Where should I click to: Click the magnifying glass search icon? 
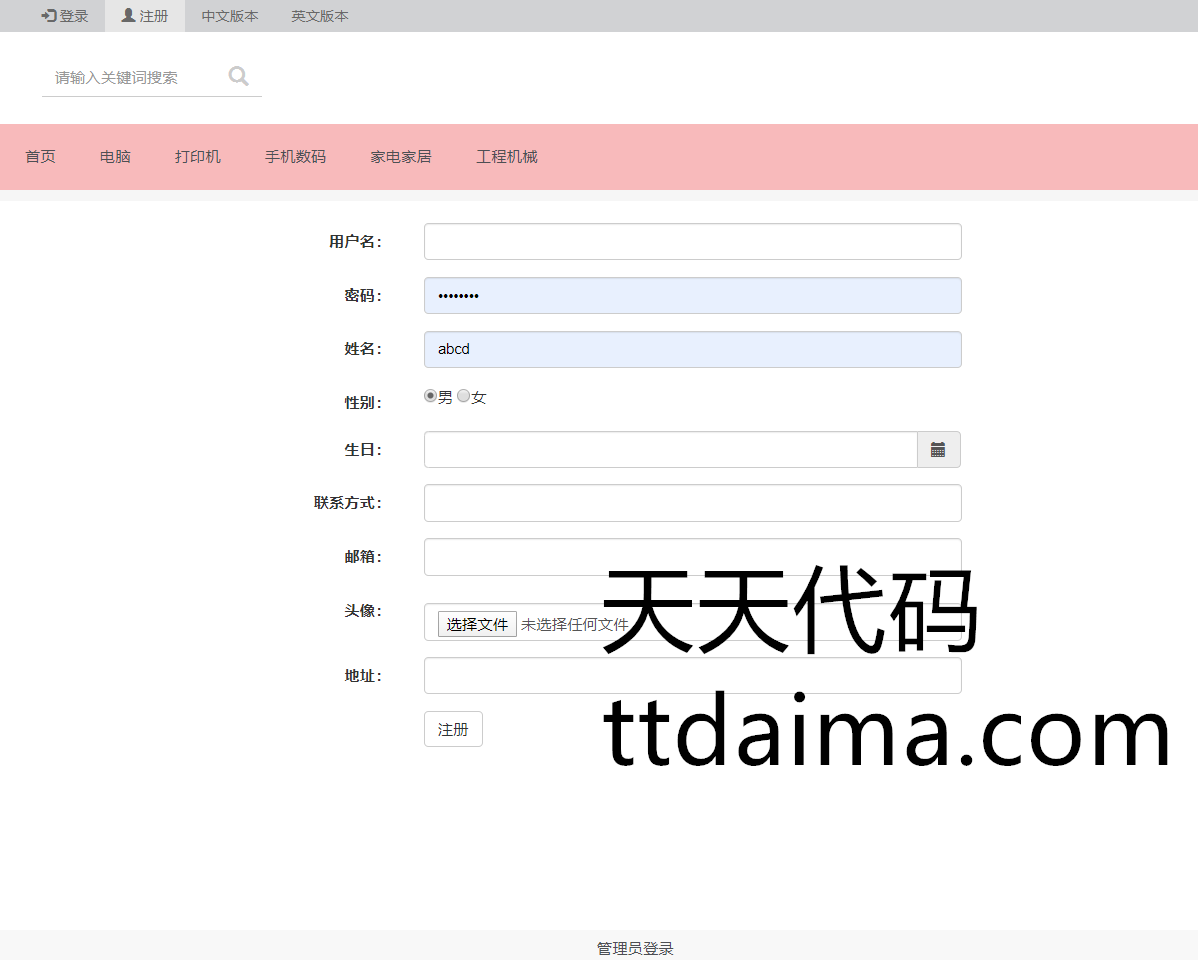coord(238,76)
